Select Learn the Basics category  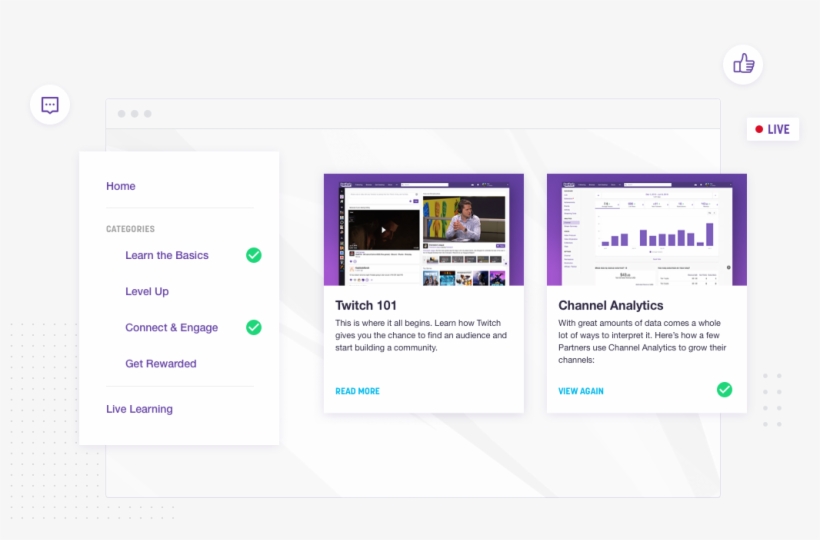pos(167,255)
